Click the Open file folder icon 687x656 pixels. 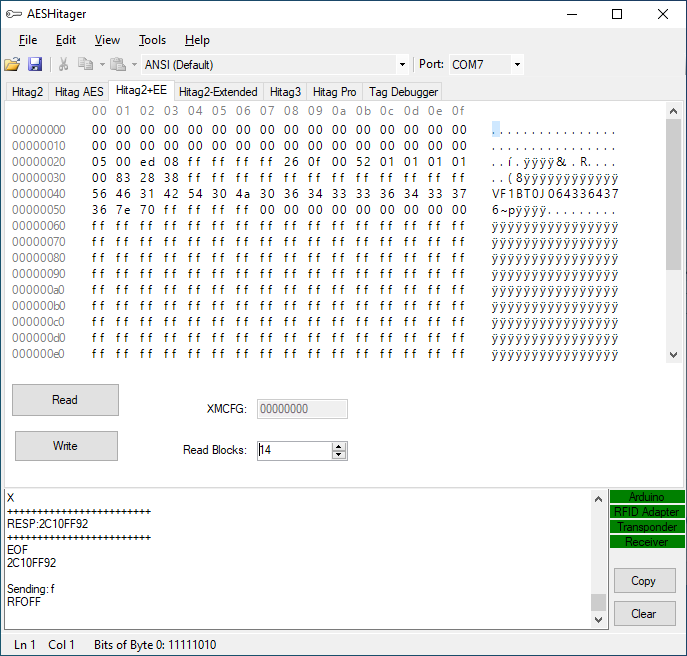pyautogui.click(x=12, y=64)
